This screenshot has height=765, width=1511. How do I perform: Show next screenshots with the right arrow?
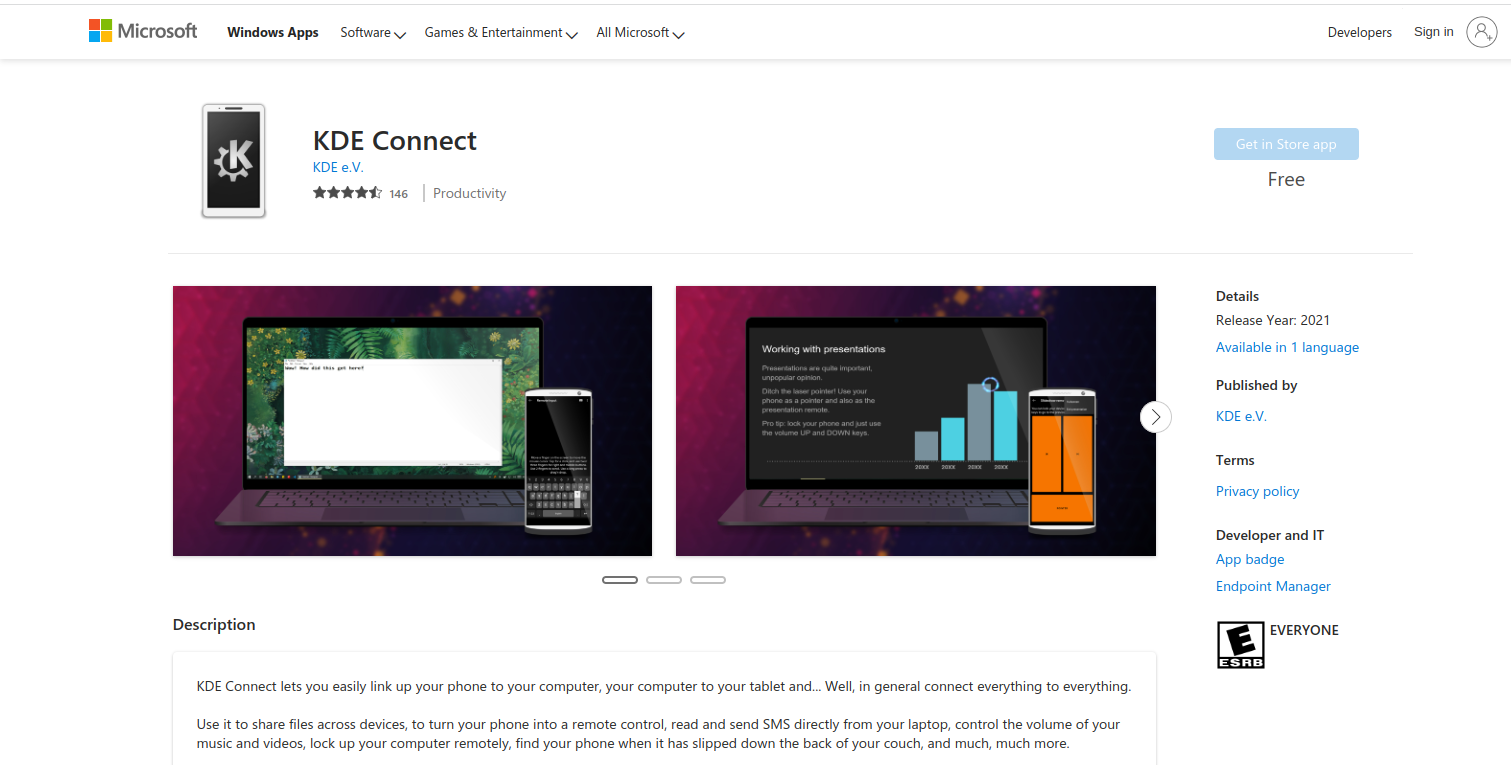[1156, 417]
